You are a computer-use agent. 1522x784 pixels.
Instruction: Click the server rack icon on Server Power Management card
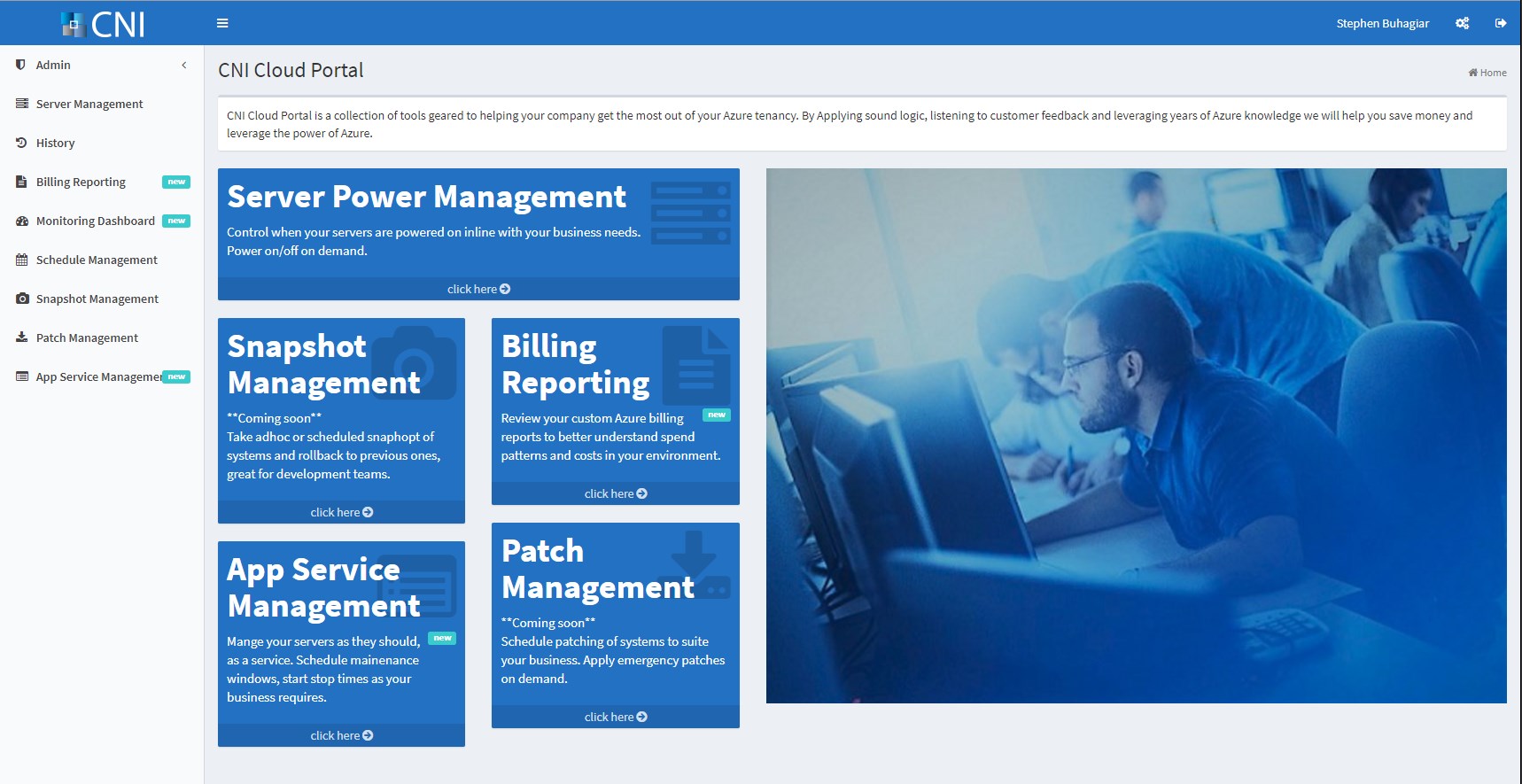[x=691, y=213]
